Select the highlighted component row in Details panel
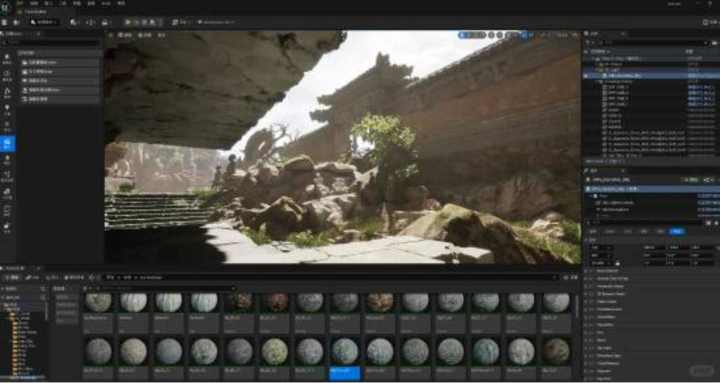Viewport: 720px width, 383px height. (652, 189)
